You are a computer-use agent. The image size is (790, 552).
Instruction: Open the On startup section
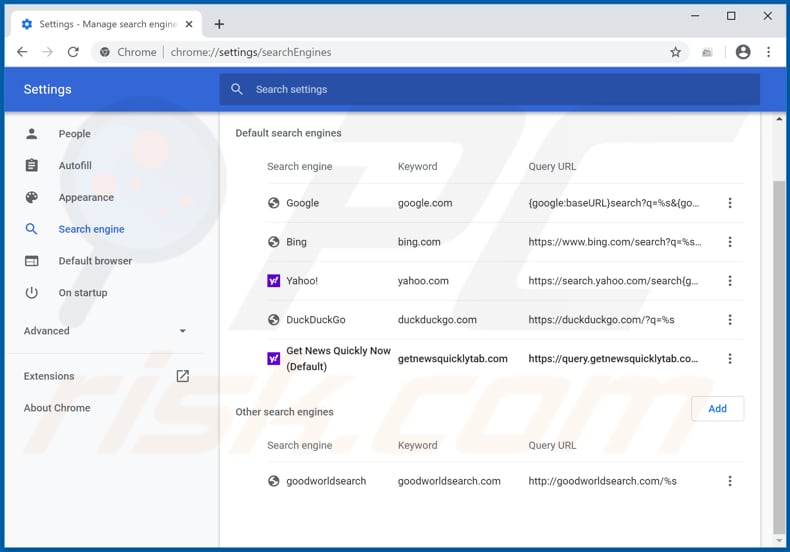click(x=83, y=293)
